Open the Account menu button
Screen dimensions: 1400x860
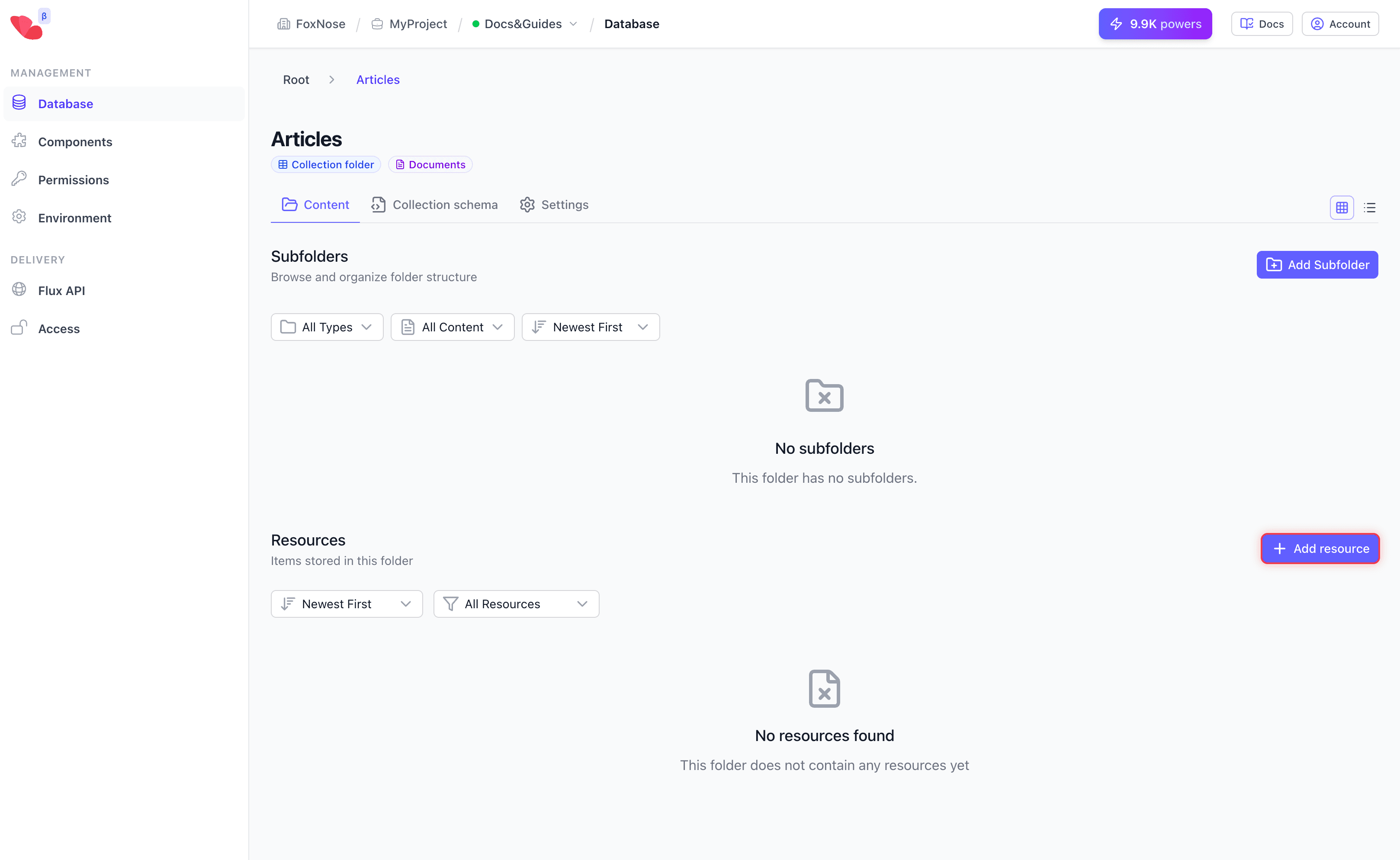[x=1340, y=24]
